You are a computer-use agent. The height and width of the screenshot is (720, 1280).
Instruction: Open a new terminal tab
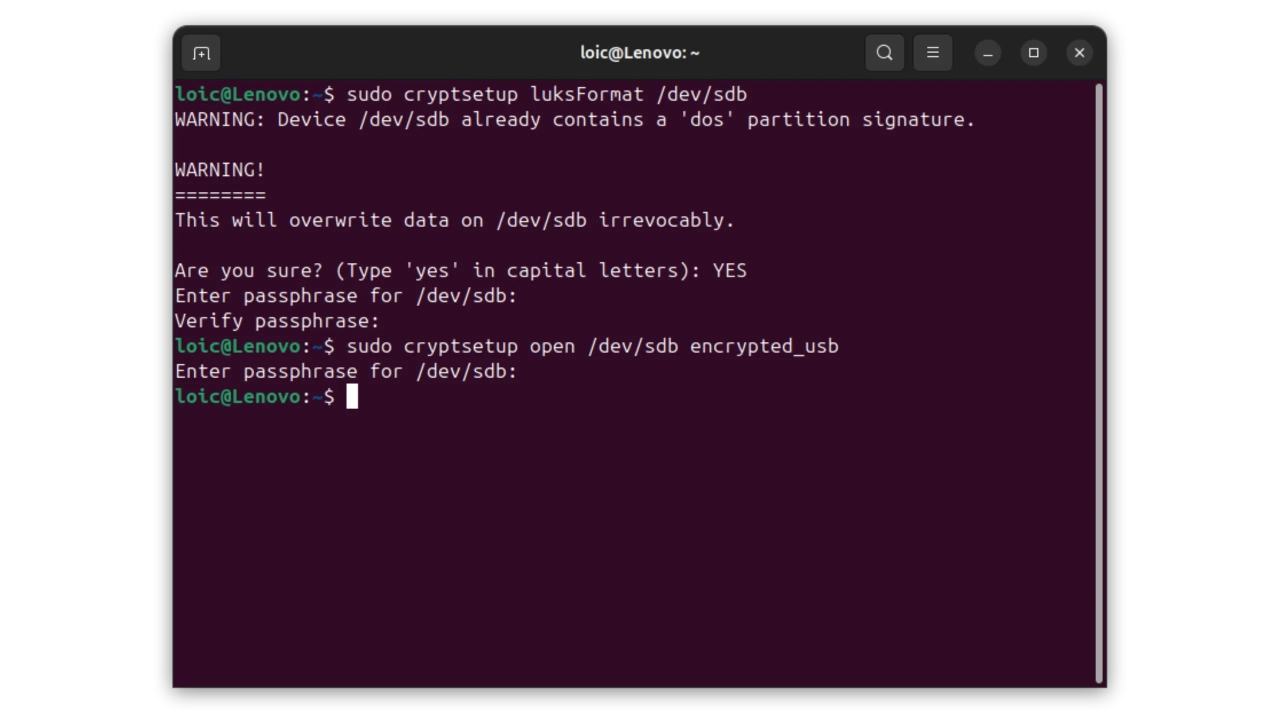click(201, 53)
